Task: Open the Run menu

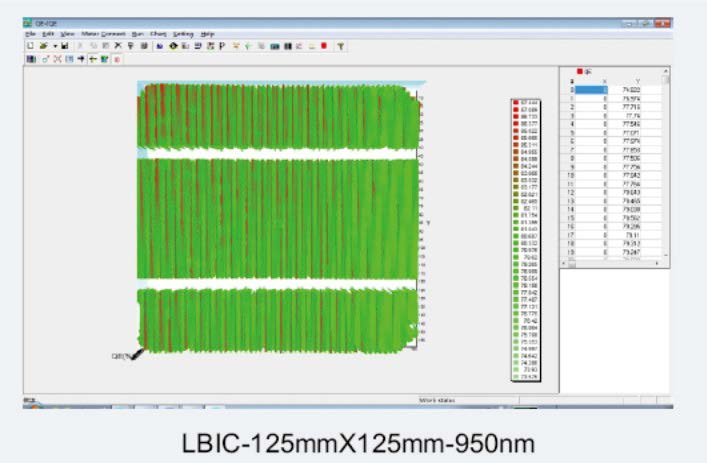Action: click(136, 34)
